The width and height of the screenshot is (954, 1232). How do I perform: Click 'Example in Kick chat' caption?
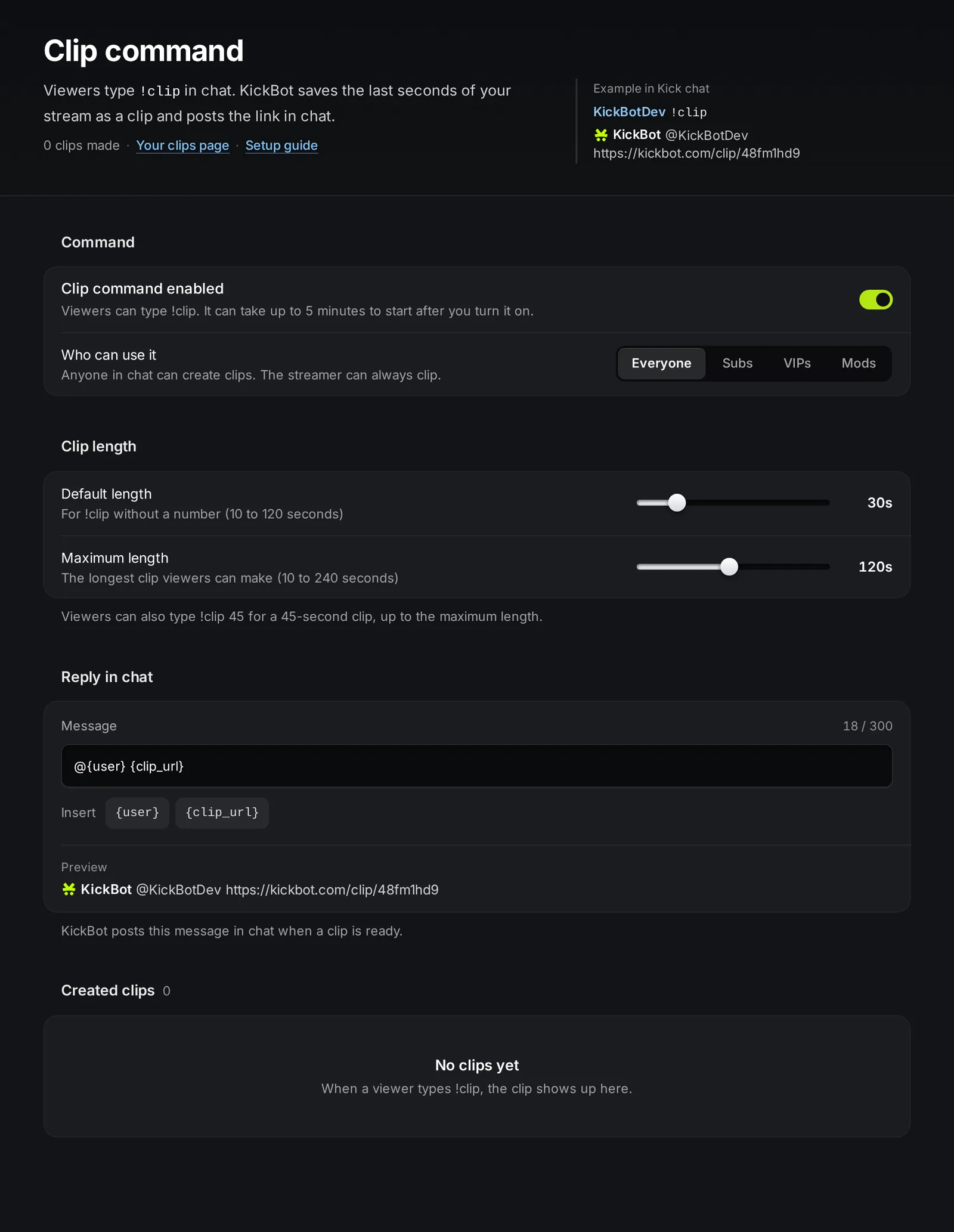click(x=651, y=89)
